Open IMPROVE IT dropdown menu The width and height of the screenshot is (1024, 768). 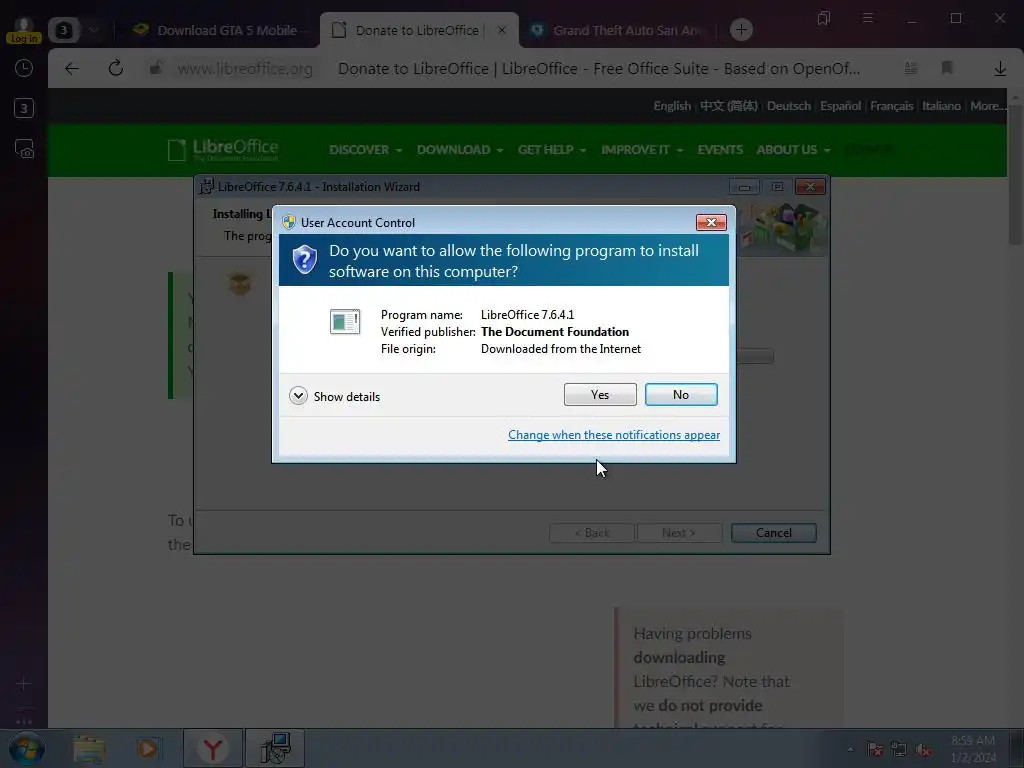tap(642, 150)
